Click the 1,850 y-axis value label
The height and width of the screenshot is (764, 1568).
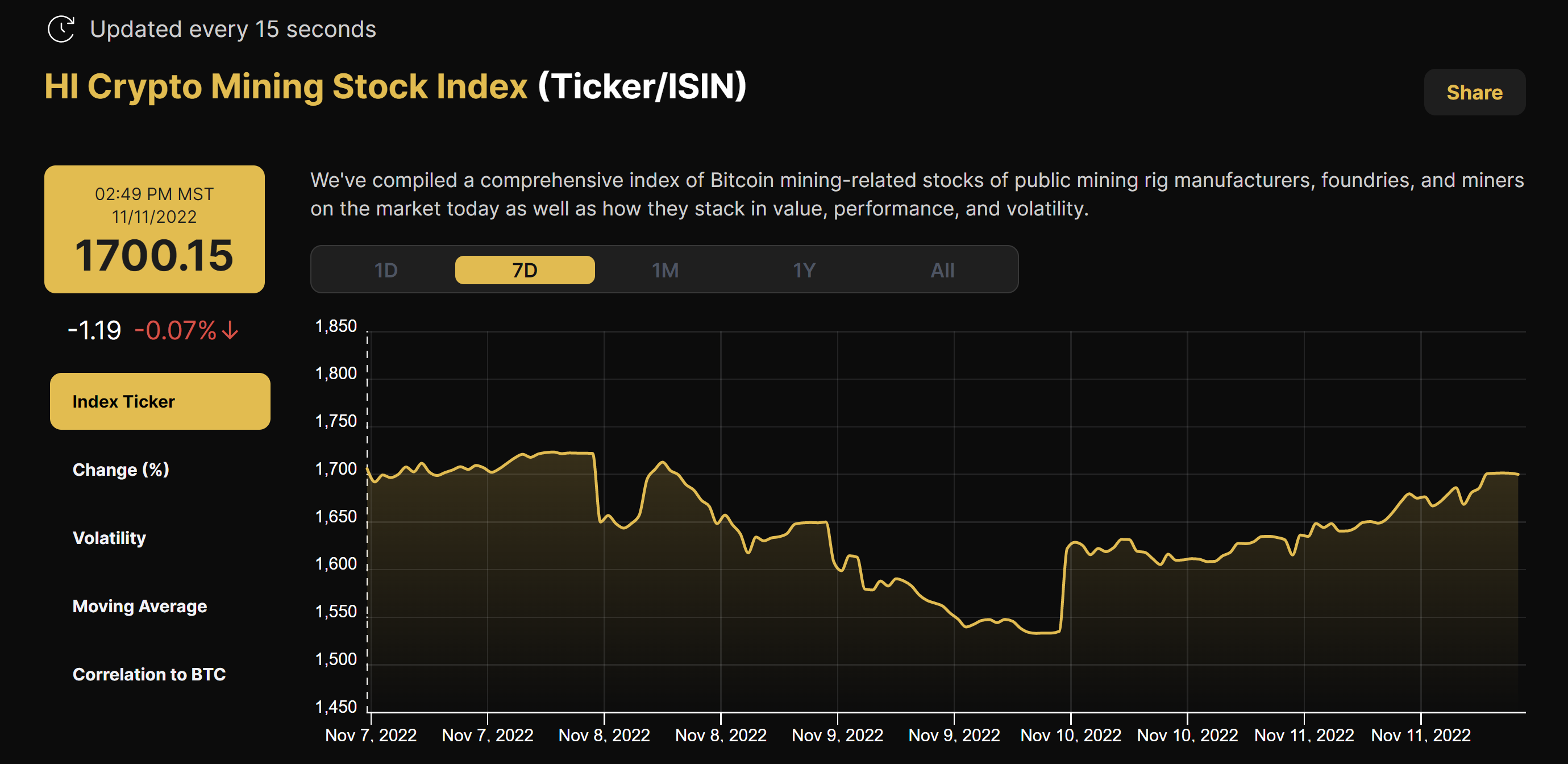click(336, 326)
